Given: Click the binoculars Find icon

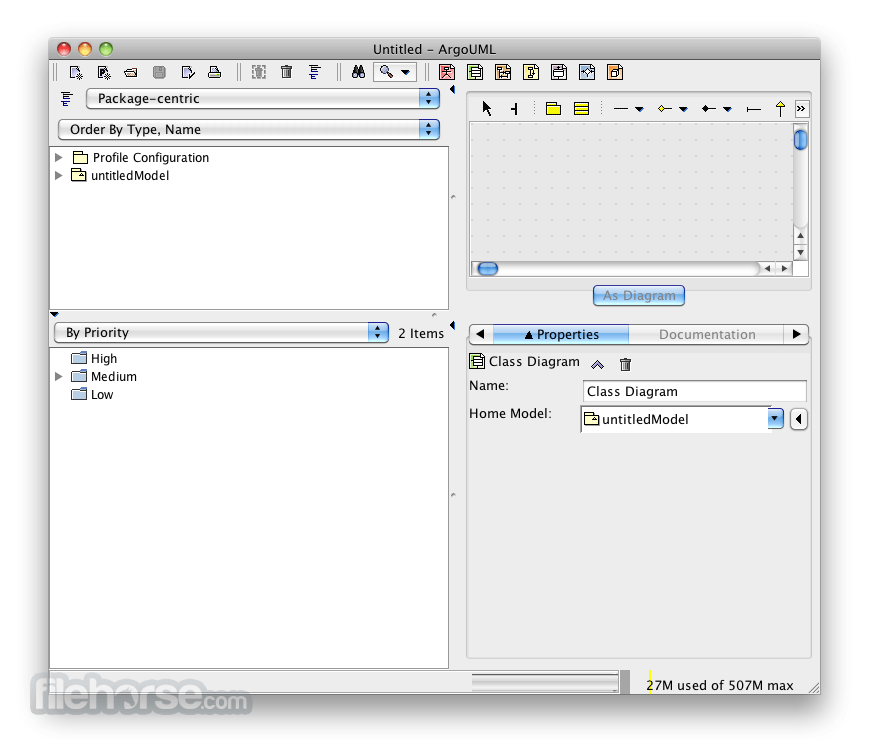Looking at the screenshot, I should (358, 72).
